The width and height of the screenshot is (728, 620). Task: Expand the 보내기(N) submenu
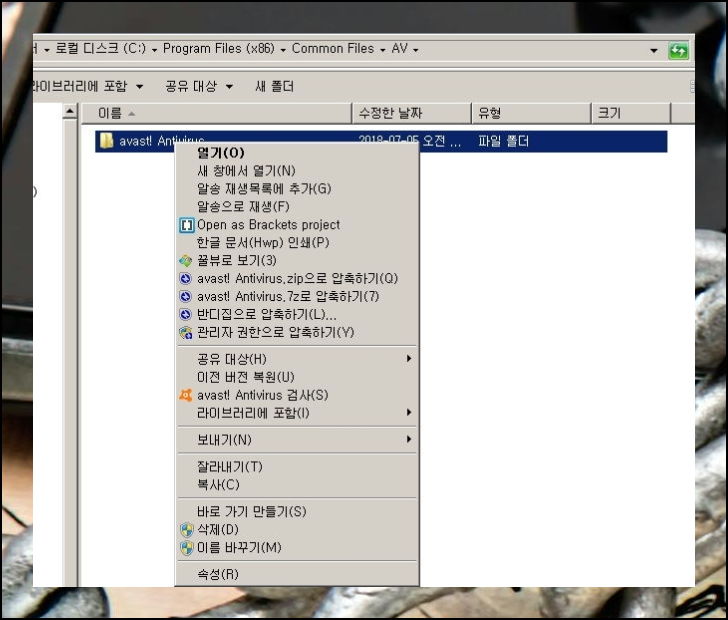tap(409, 439)
